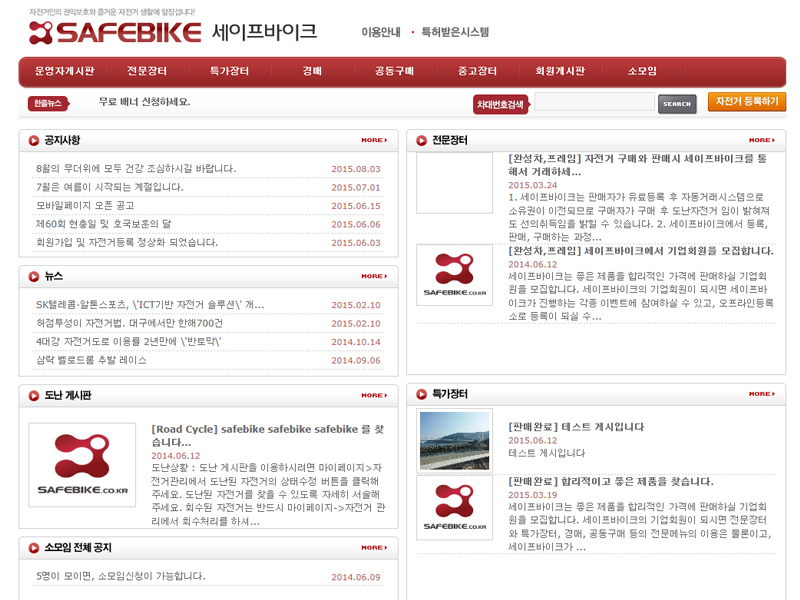This screenshot has height=600, width=800.
Task: Click the SAFEBIKE thumbnail beside 기업회원을 모집합니다 post
Action: click(455, 275)
